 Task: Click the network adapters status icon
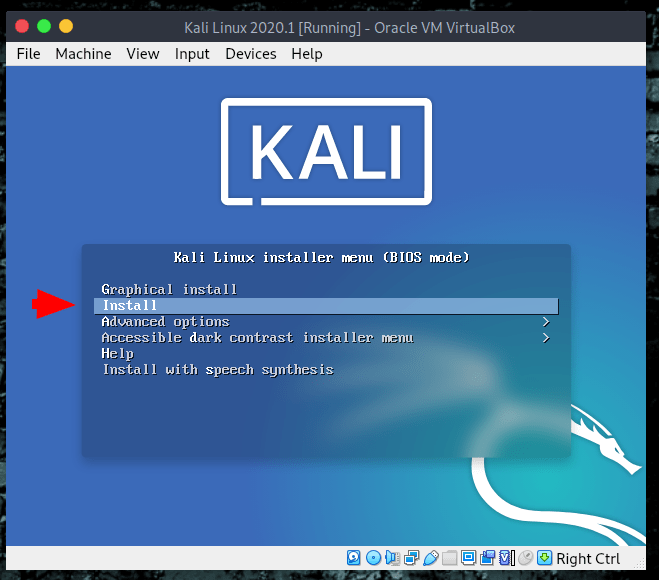point(411,558)
